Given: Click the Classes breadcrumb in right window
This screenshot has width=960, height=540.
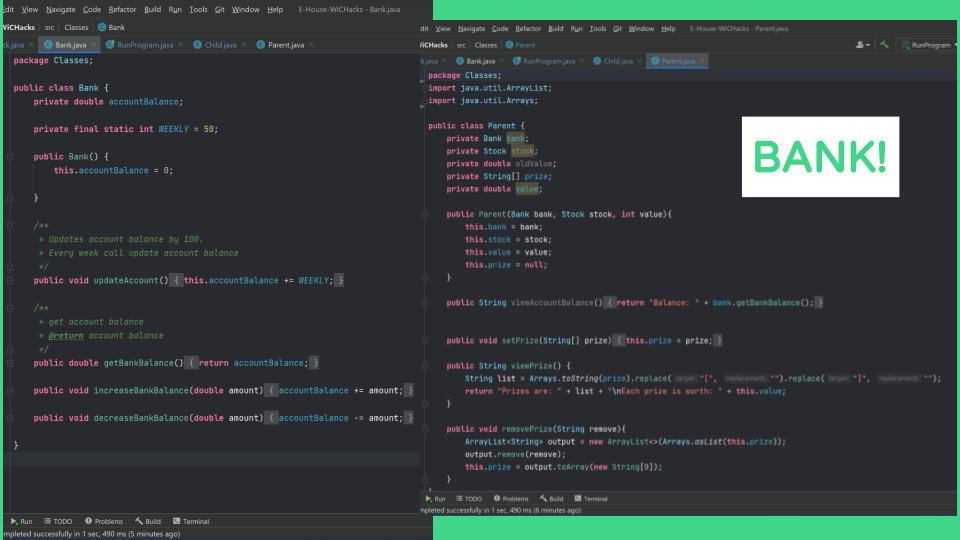Looking at the screenshot, I should point(486,45).
